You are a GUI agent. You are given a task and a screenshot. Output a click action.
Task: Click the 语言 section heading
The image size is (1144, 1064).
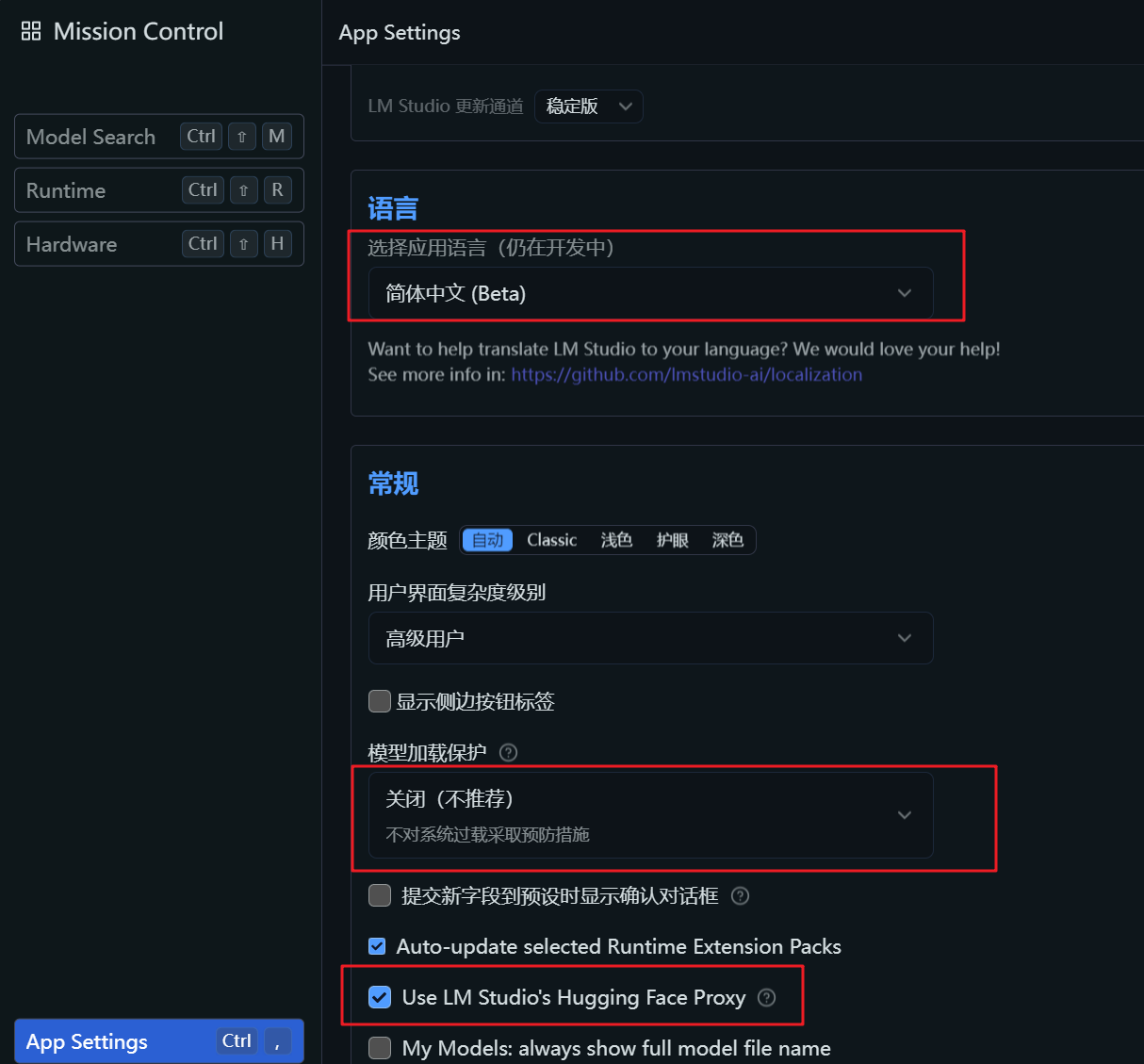click(x=393, y=208)
